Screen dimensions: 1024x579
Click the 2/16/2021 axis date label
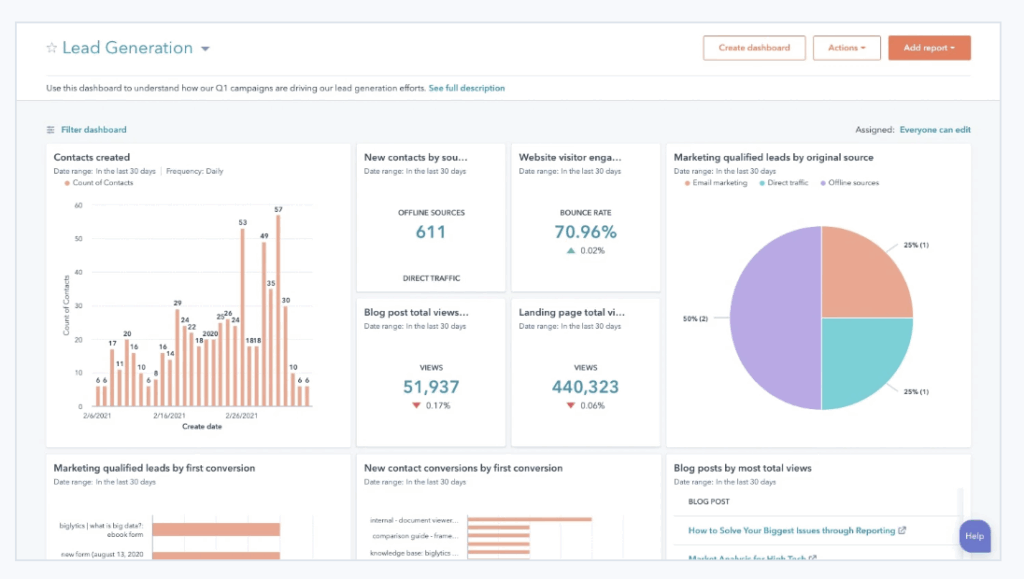(x=169, y=415)
